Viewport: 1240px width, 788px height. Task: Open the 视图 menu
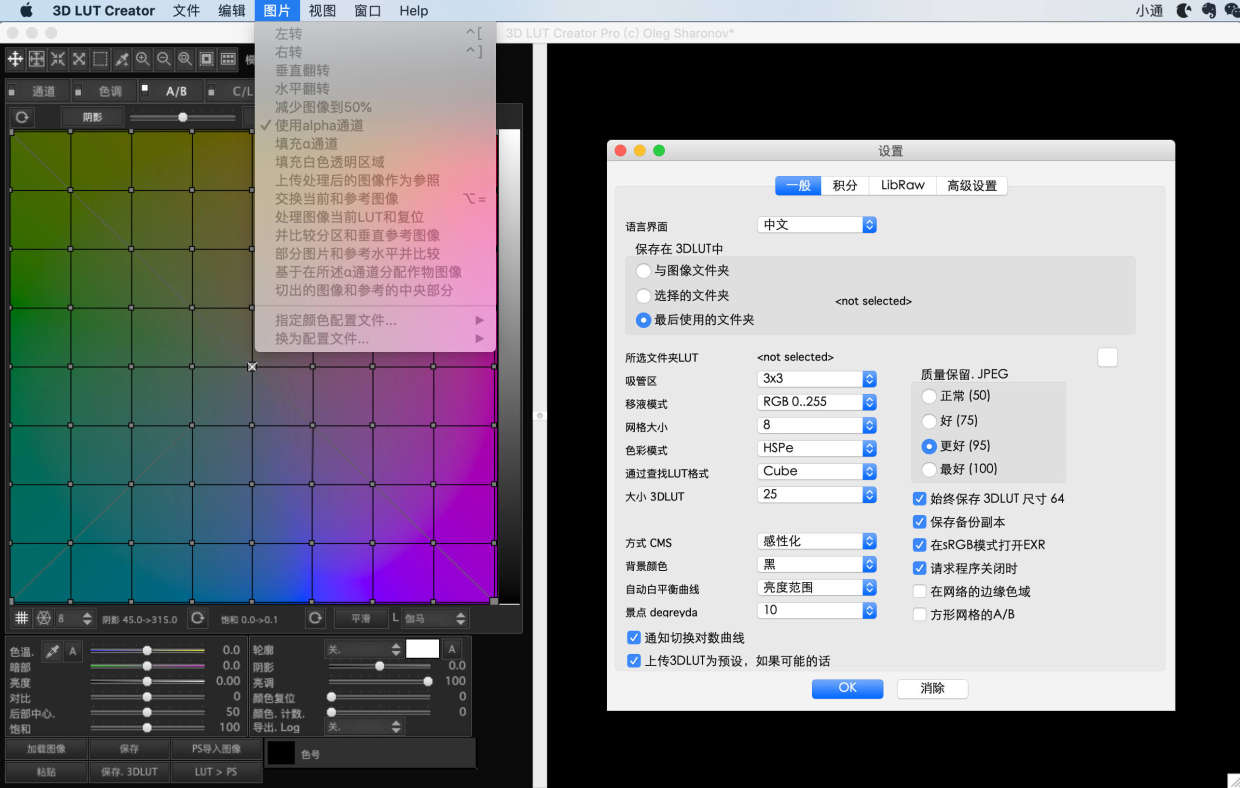[322, 11]
